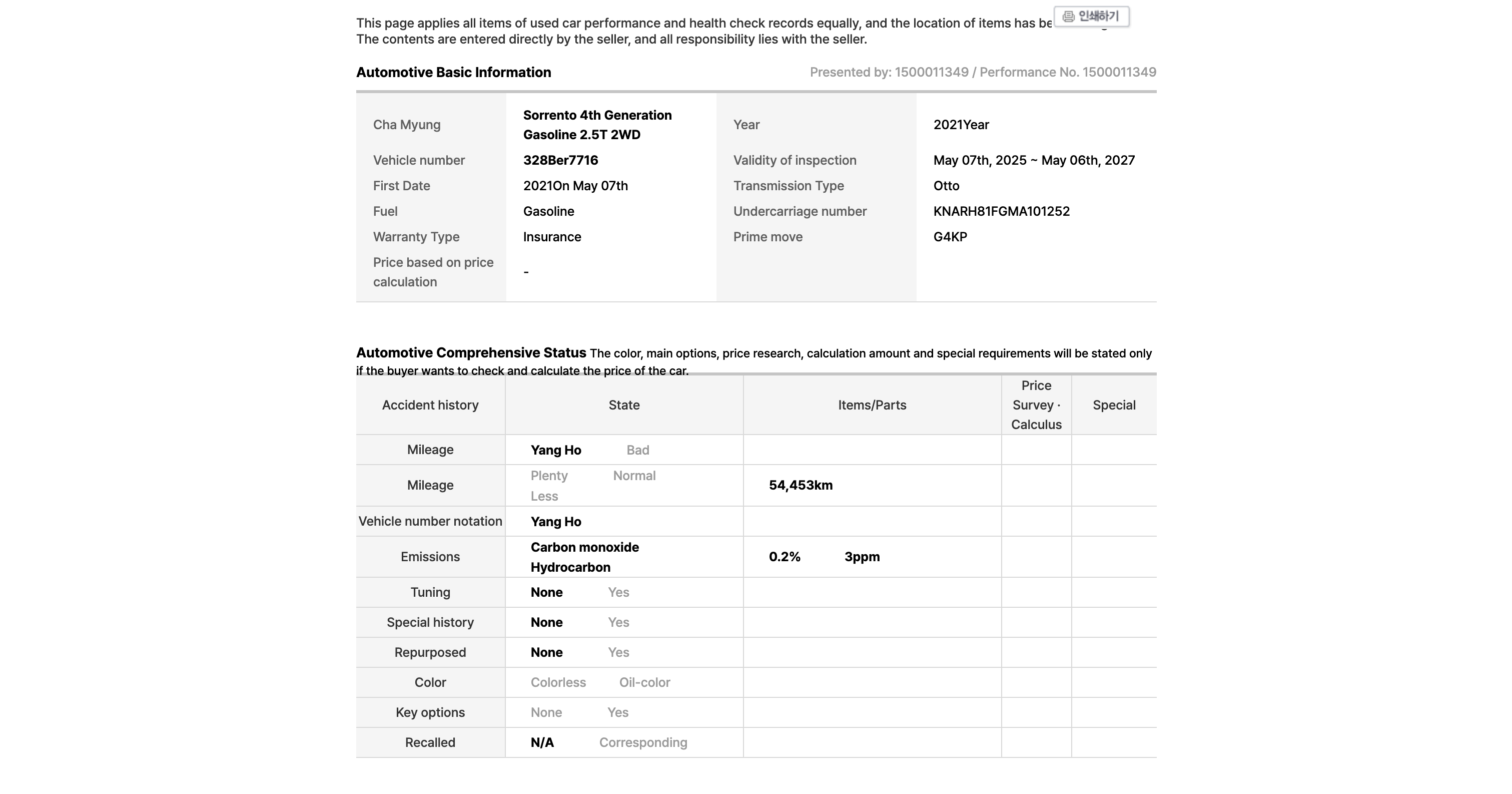
Task: Click the 54,453km mileage value
Action: click(801, 485)
